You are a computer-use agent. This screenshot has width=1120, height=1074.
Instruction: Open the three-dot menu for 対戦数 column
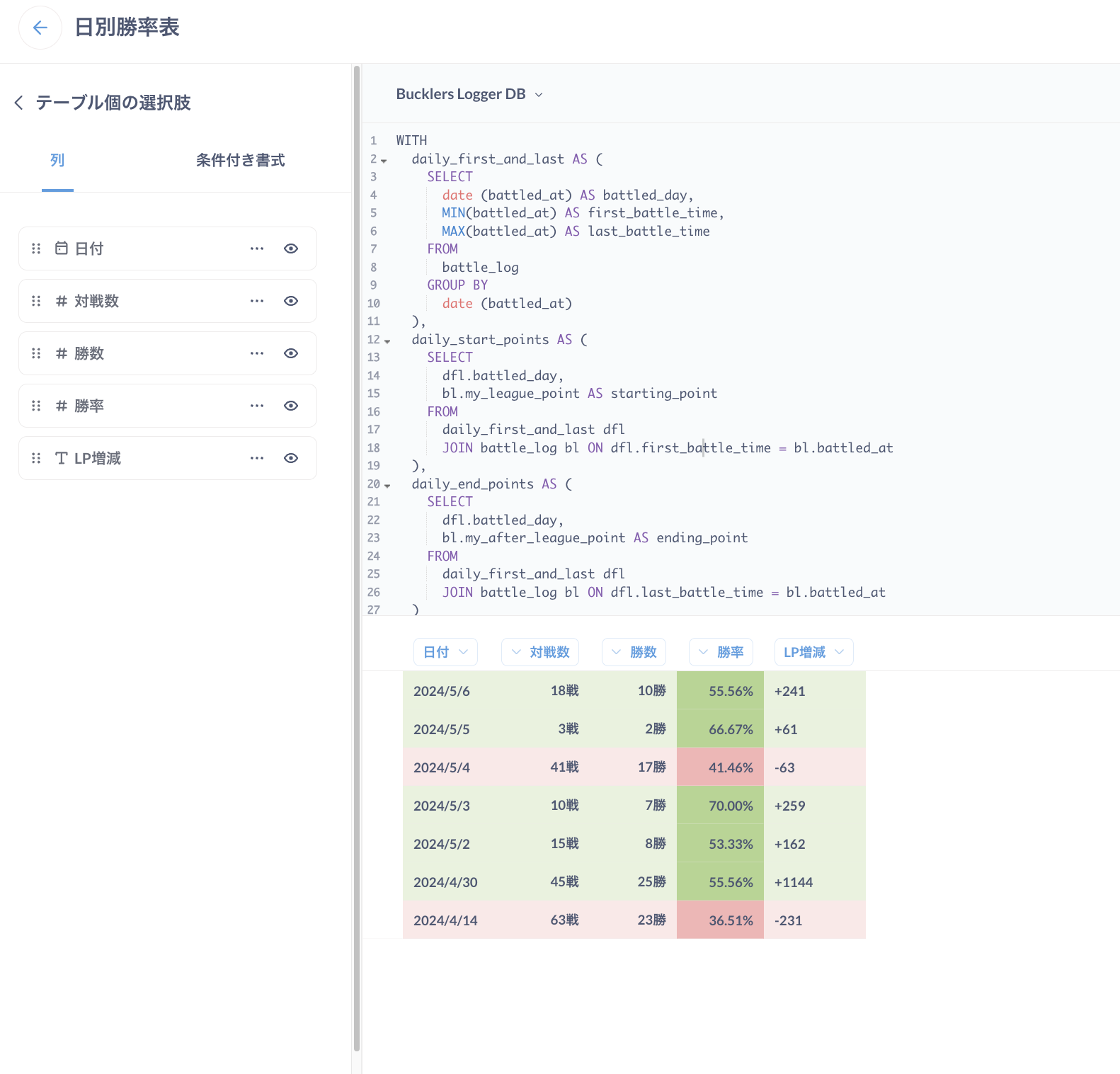[x=257, y=301]
